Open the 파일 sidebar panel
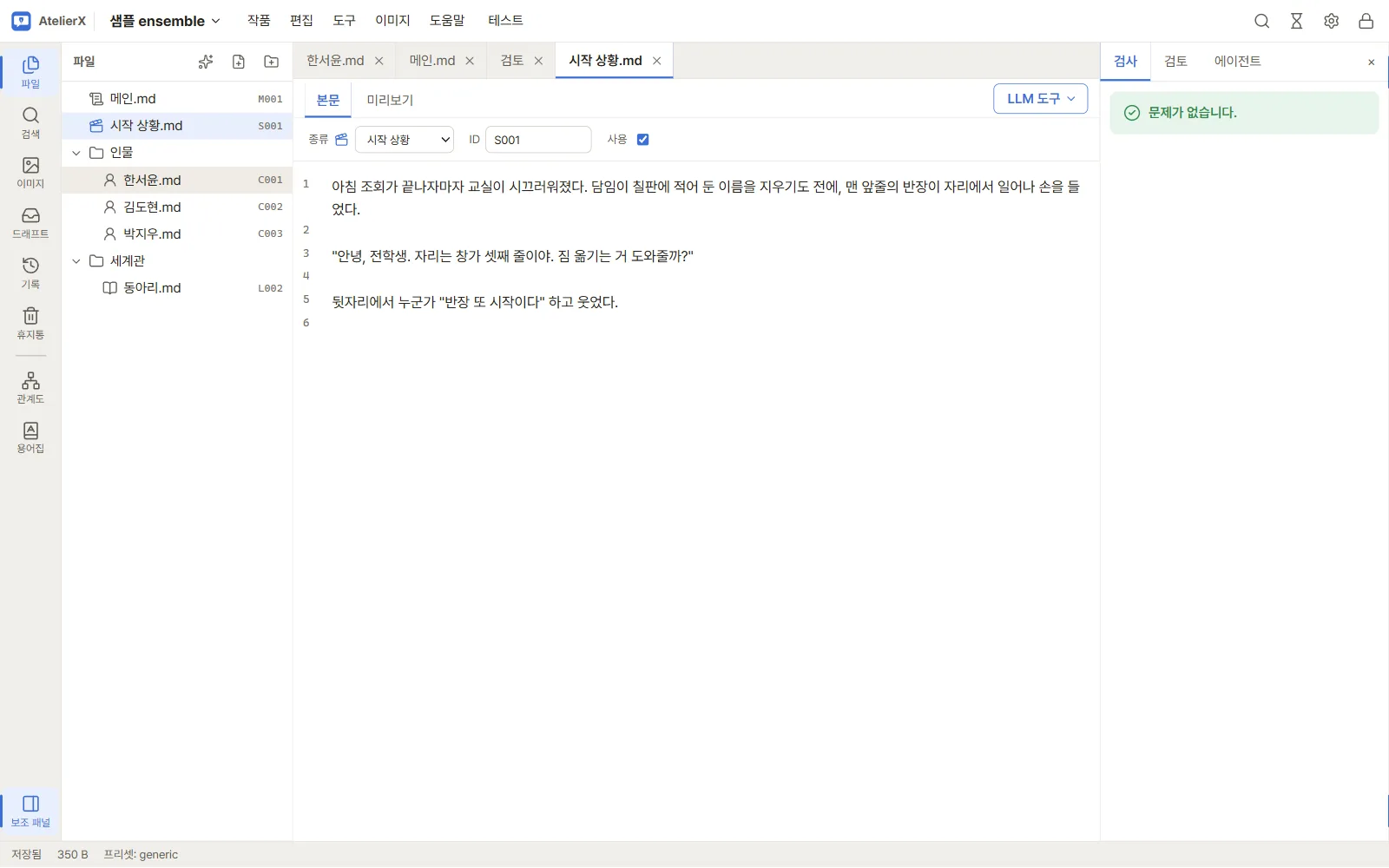This screenshot has width=1389, height=868. point(30,72)
